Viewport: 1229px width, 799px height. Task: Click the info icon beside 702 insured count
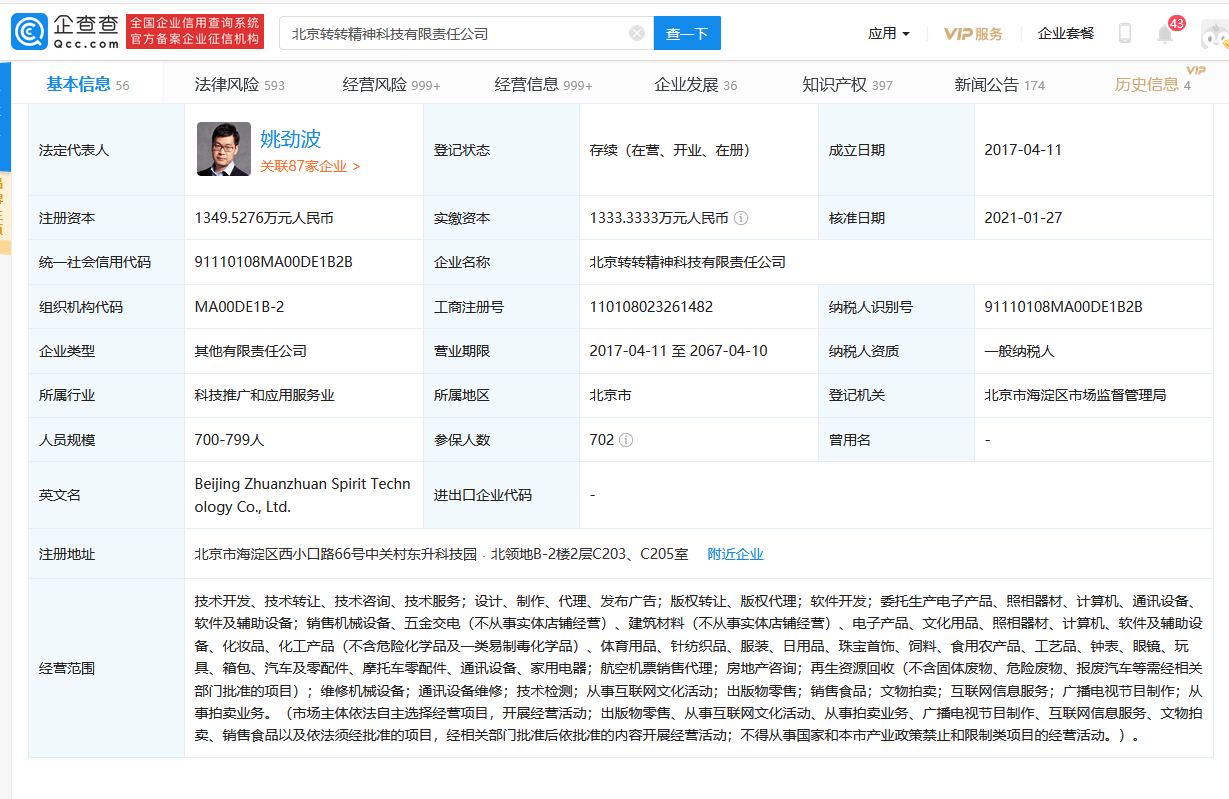pyautogui.click(x=626, y=440)
